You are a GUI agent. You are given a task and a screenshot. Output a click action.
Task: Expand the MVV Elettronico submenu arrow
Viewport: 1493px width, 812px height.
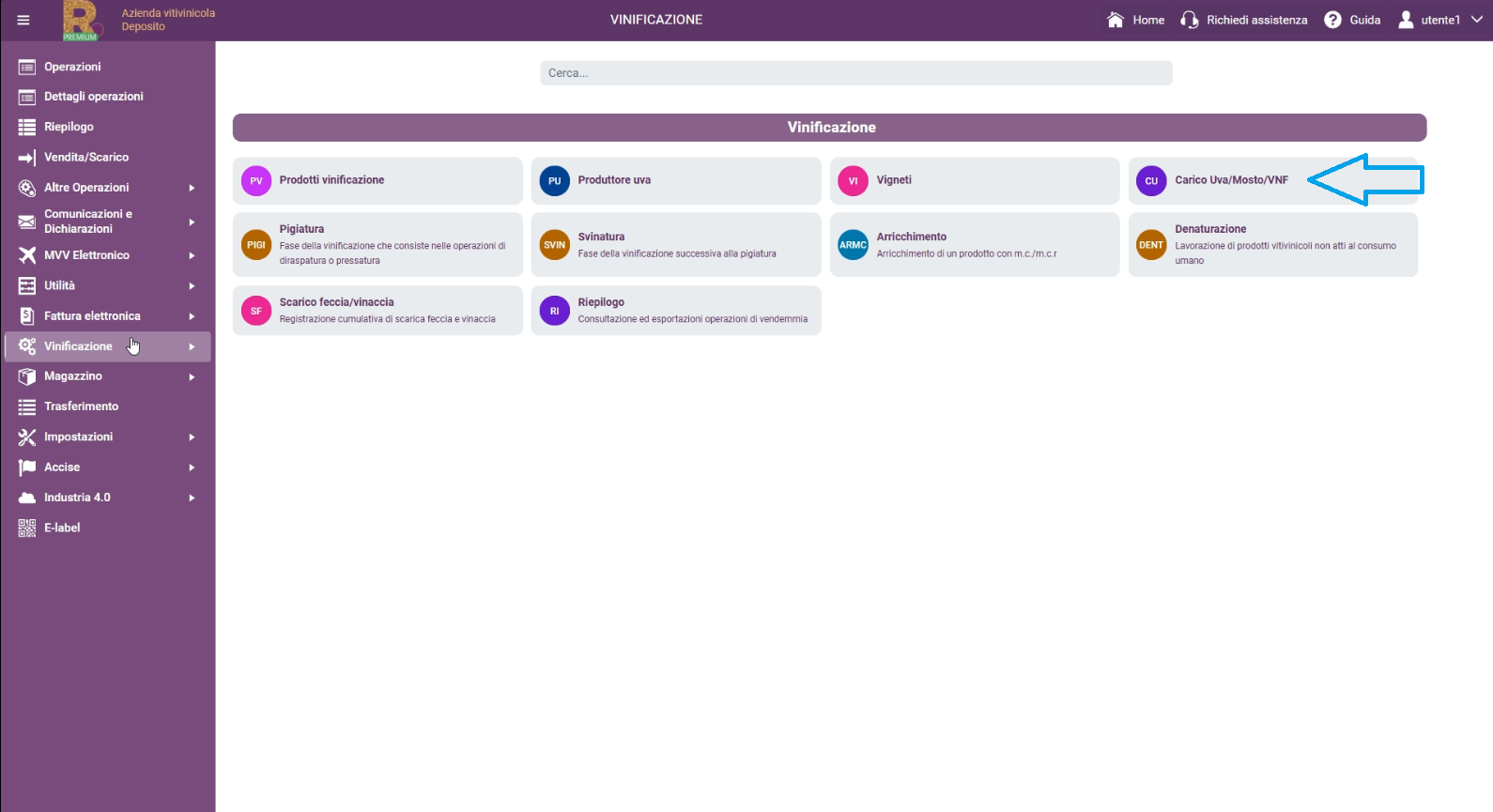tap(192, 255)
